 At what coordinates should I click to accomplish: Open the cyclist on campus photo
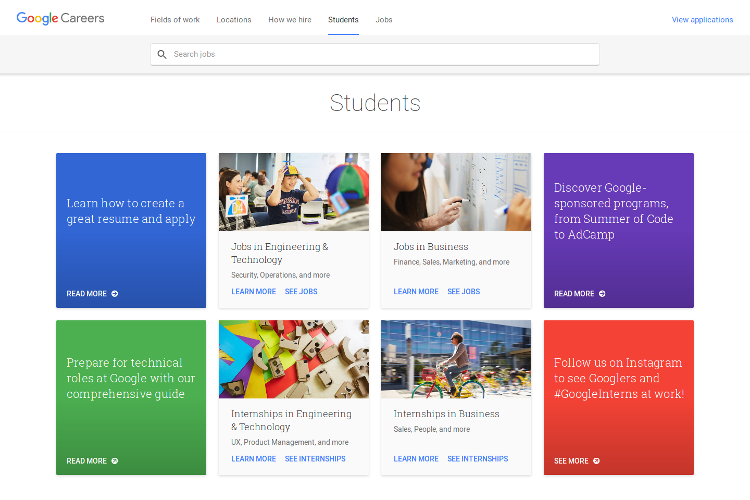(x=456, y=359)
